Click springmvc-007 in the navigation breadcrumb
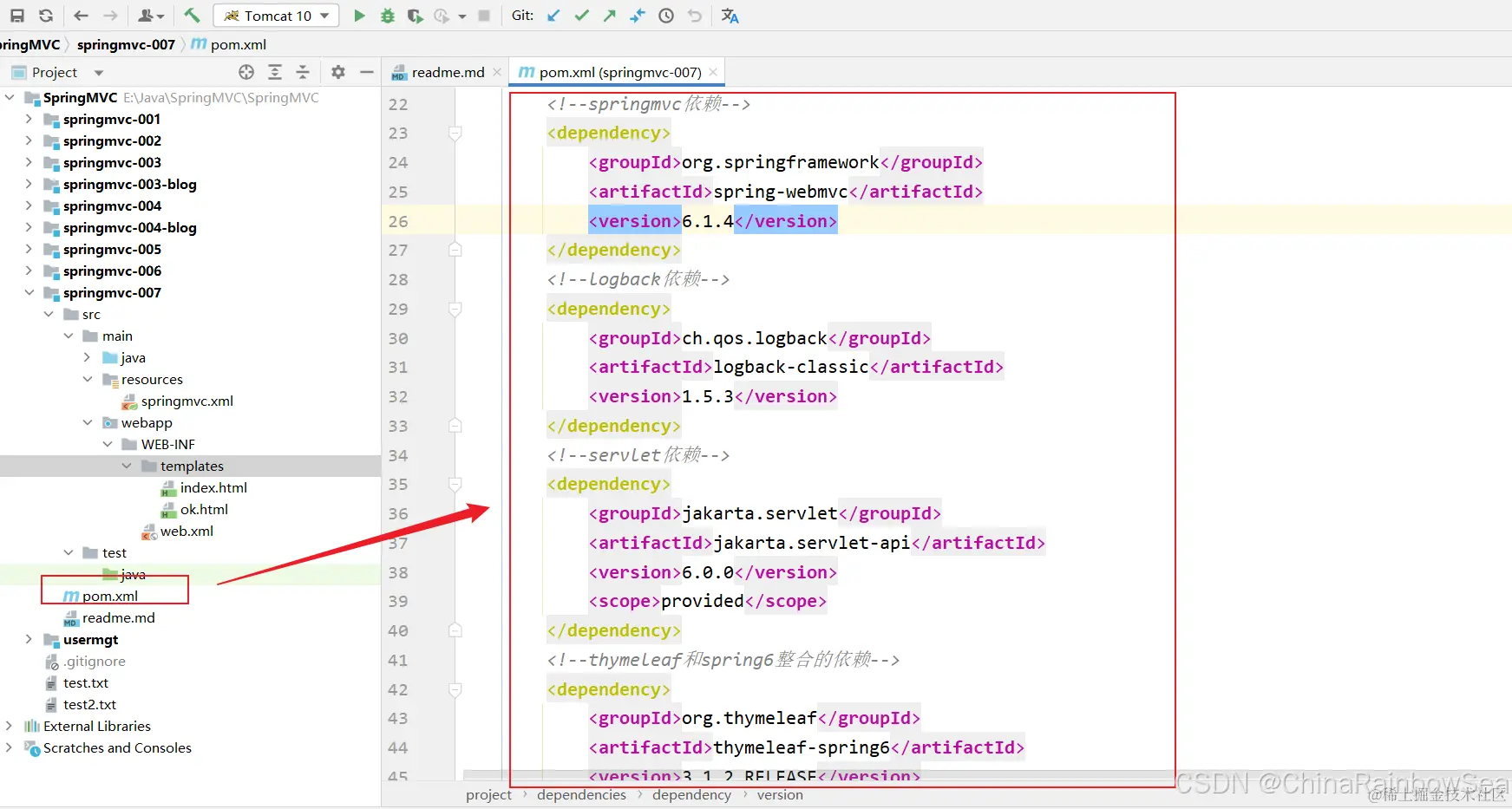Screen dimensions: 1512x809 (x=126, y=44)
